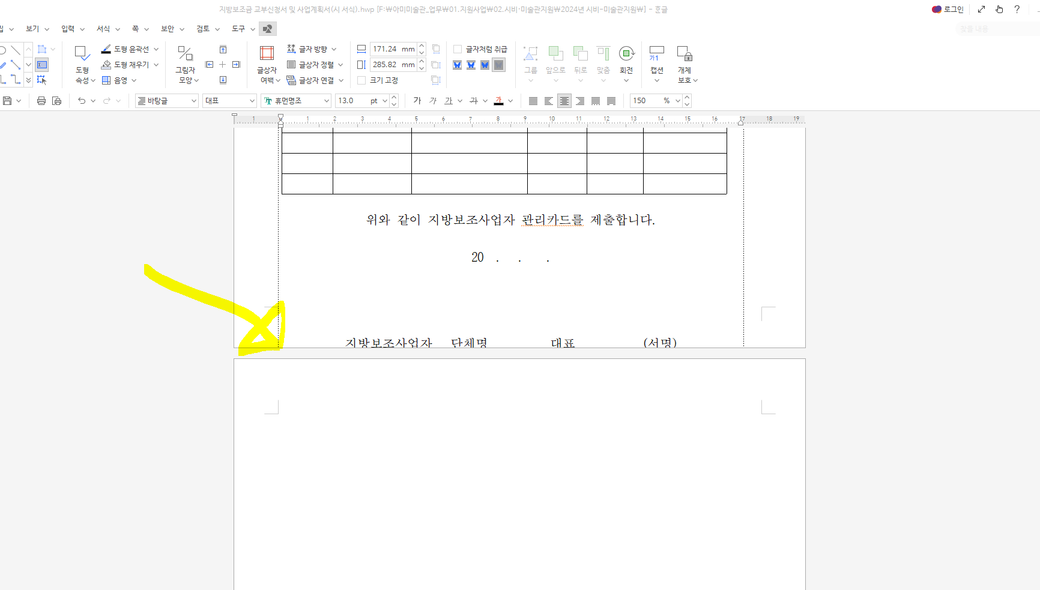Click the 로그인 button

pyautogui.click(x=947, y=9)
